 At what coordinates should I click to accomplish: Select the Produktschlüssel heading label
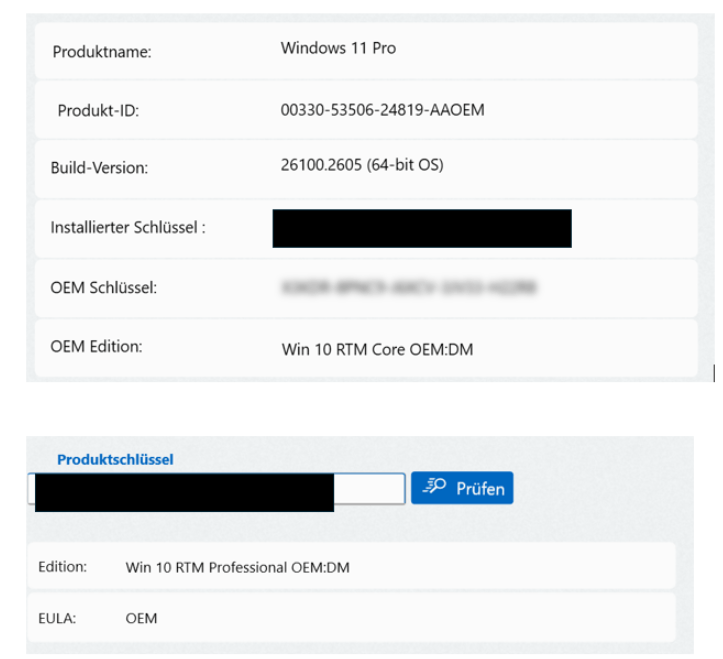(x=115, y=459)
